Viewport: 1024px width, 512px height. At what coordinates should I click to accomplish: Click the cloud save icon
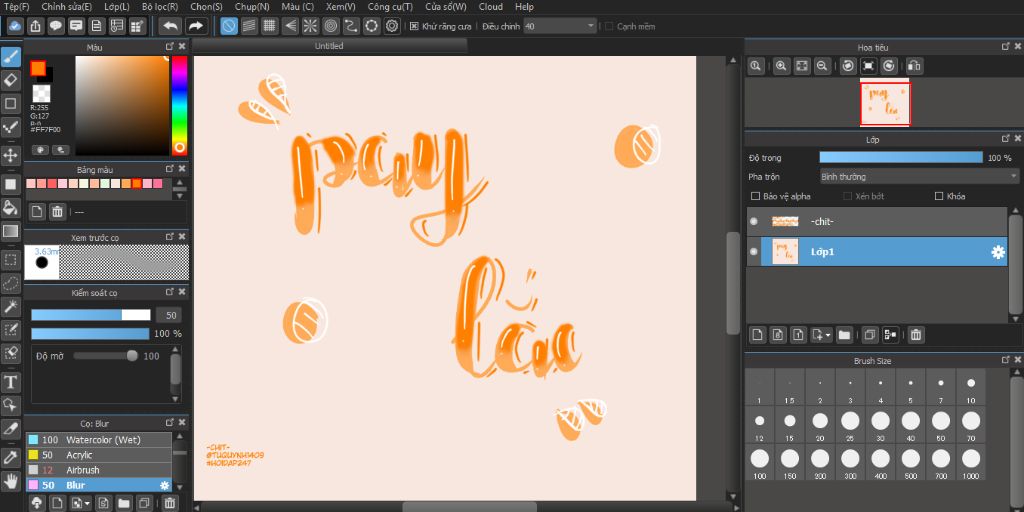(16, 26)
